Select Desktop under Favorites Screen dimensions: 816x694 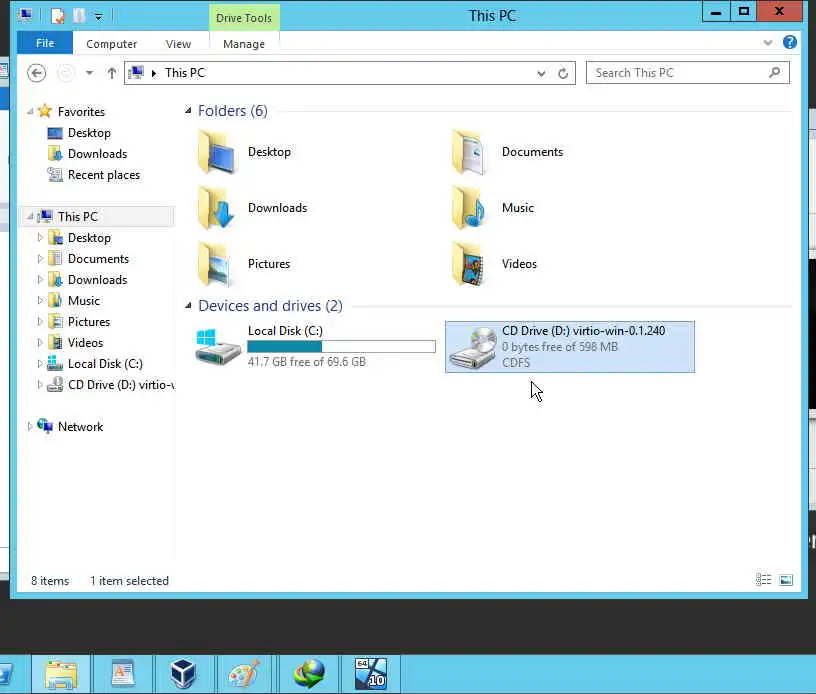coord(89,133)
